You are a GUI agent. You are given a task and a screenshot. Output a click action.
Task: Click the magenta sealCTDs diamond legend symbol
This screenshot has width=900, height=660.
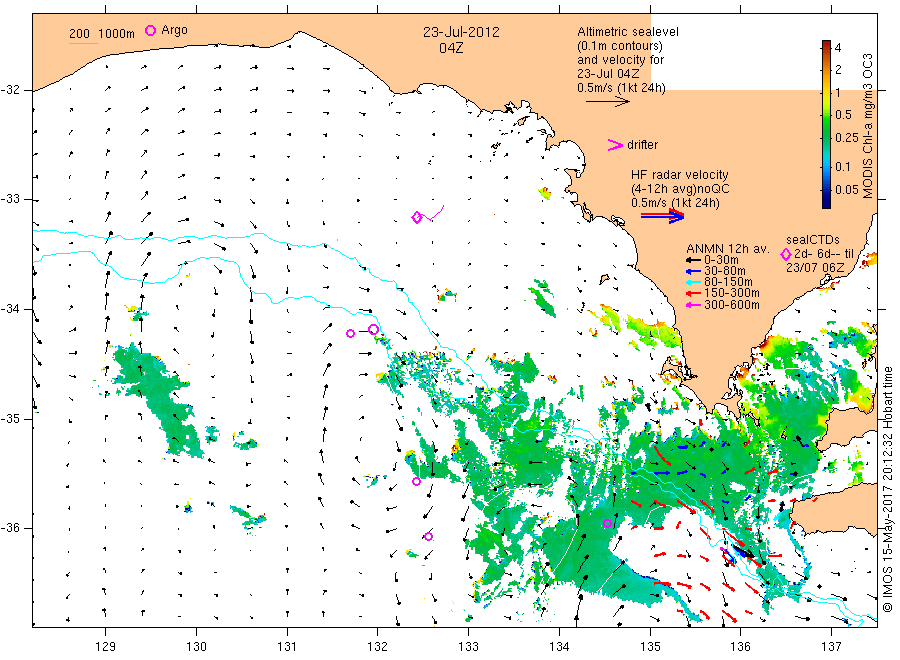(786, 254)
